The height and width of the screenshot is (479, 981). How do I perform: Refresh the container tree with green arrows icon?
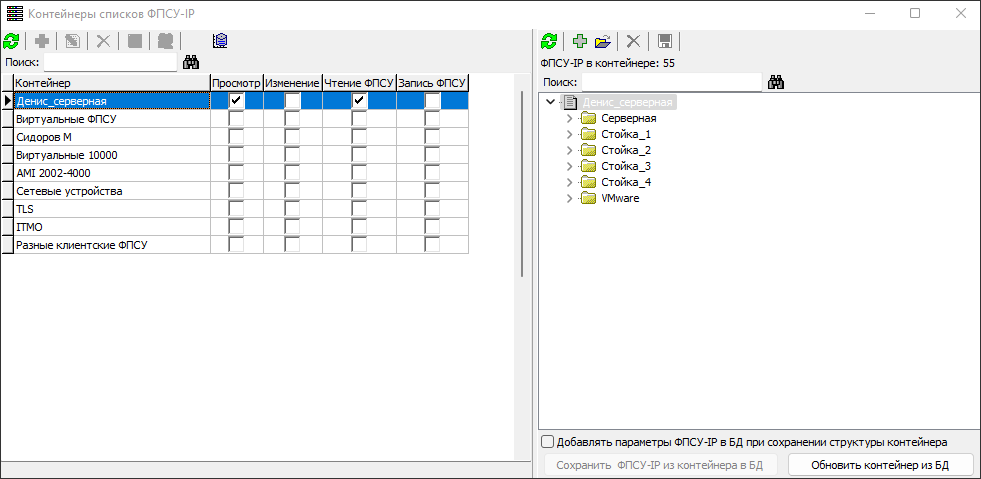coord(548,41)
